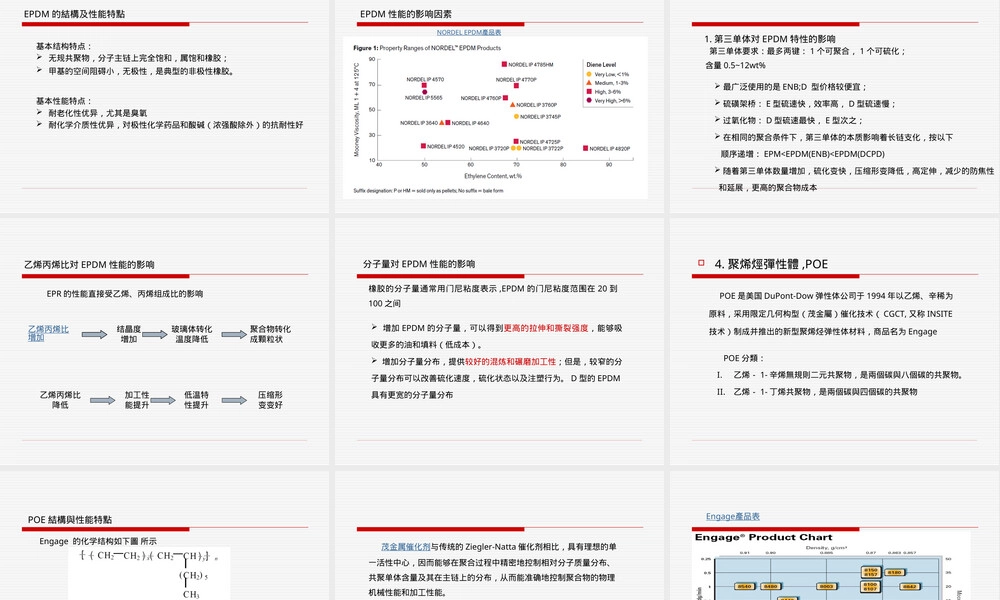Screen dimensions: 1000x600
Task: Click the bullet starting 过氧化物：D 型硫速最快
Action: [793, 120]
